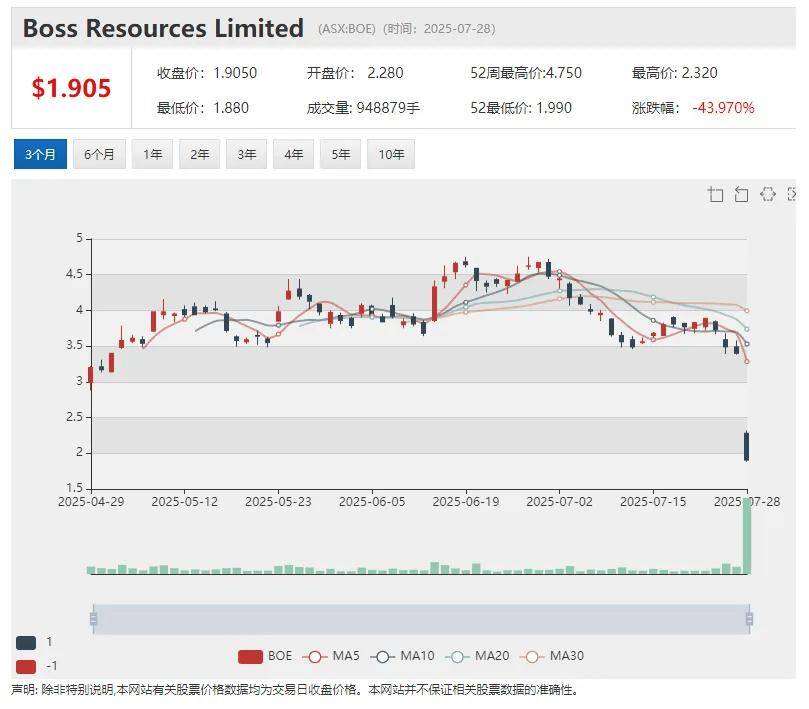Click the 2025-04-29 x-axis label

91,502
